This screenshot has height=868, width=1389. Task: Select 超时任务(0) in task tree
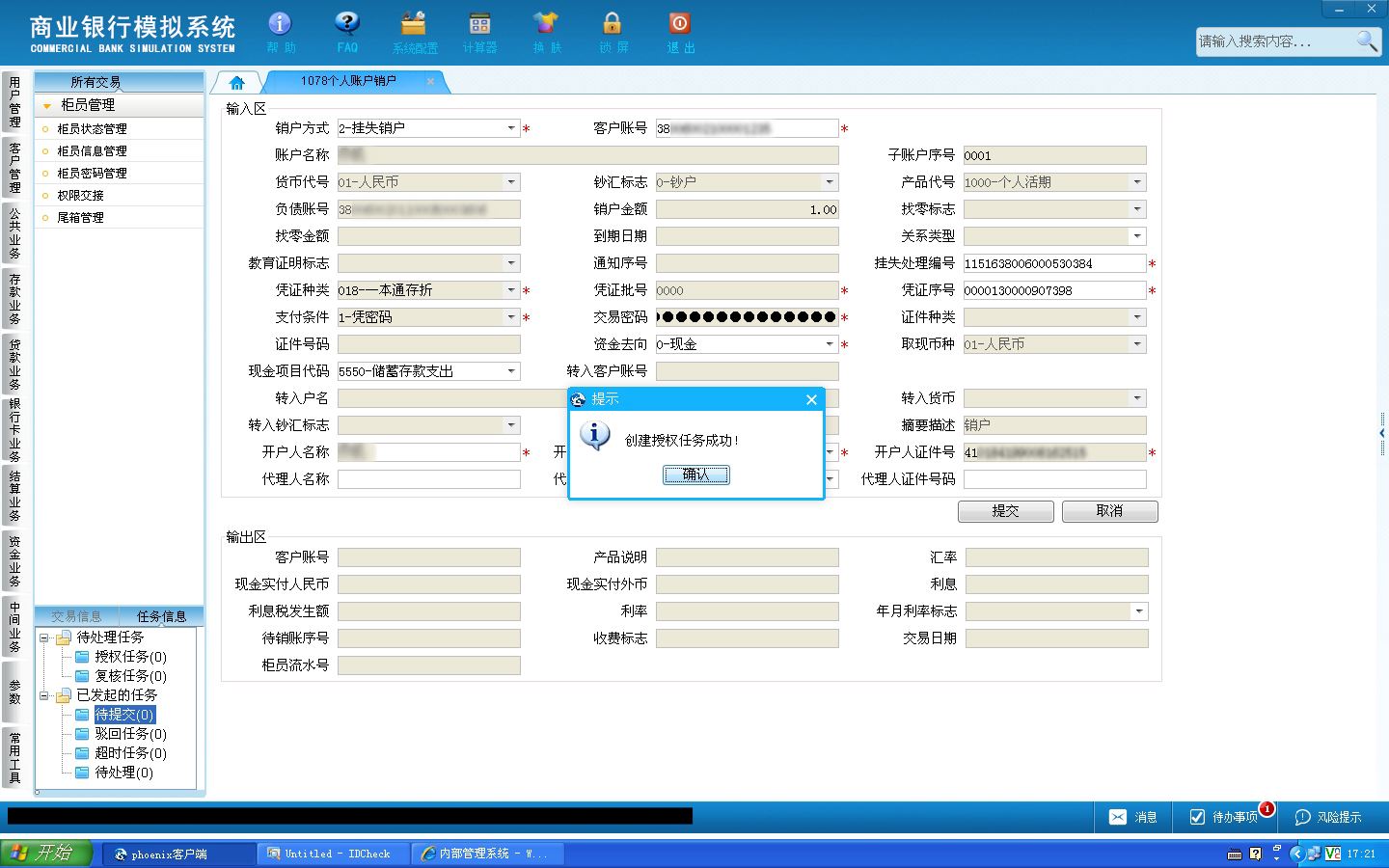click(x=130, y=753)
